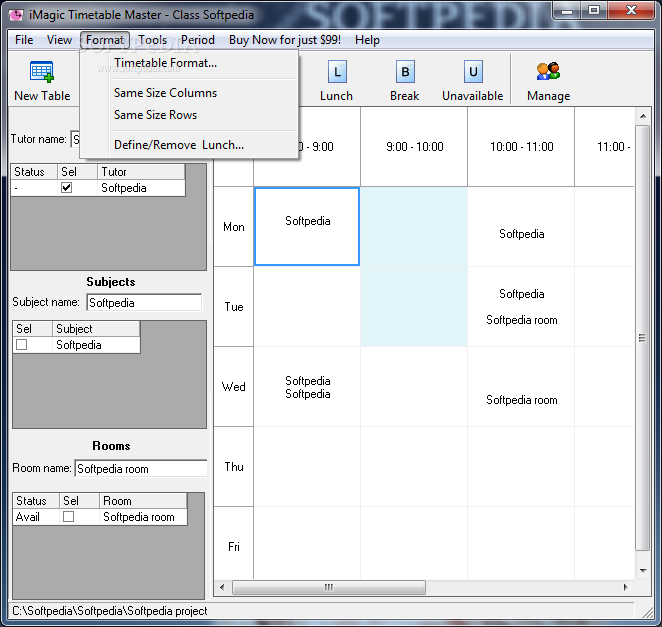Click the Tue row header
The image size is (662, 627).
click(x=233, y=307)
